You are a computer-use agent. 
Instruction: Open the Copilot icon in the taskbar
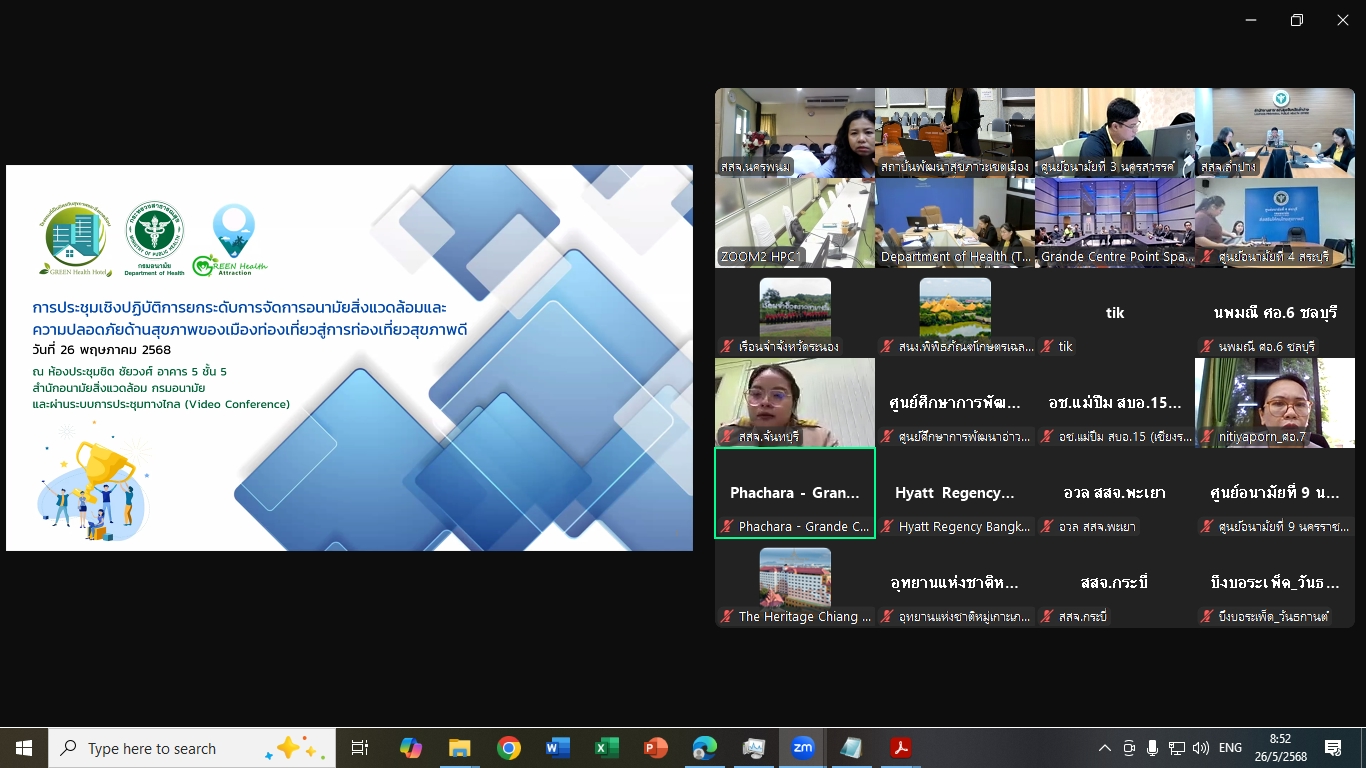point(410,748)
